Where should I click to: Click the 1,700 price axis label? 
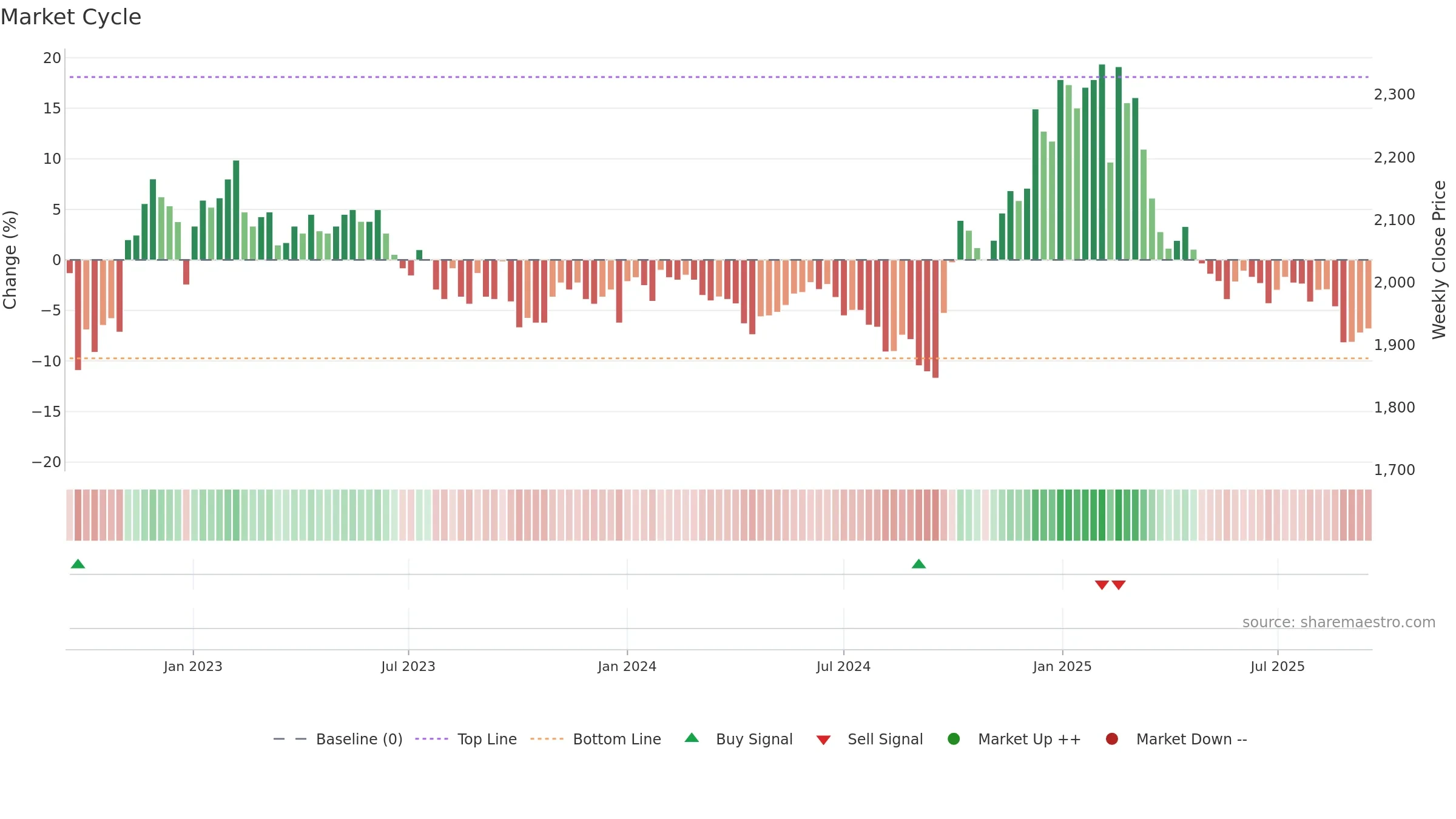coord(1395,470)
